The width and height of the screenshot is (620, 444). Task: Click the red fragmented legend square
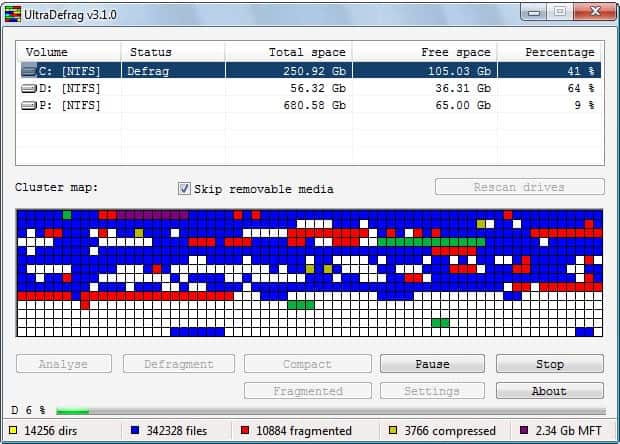click(245, 430)
